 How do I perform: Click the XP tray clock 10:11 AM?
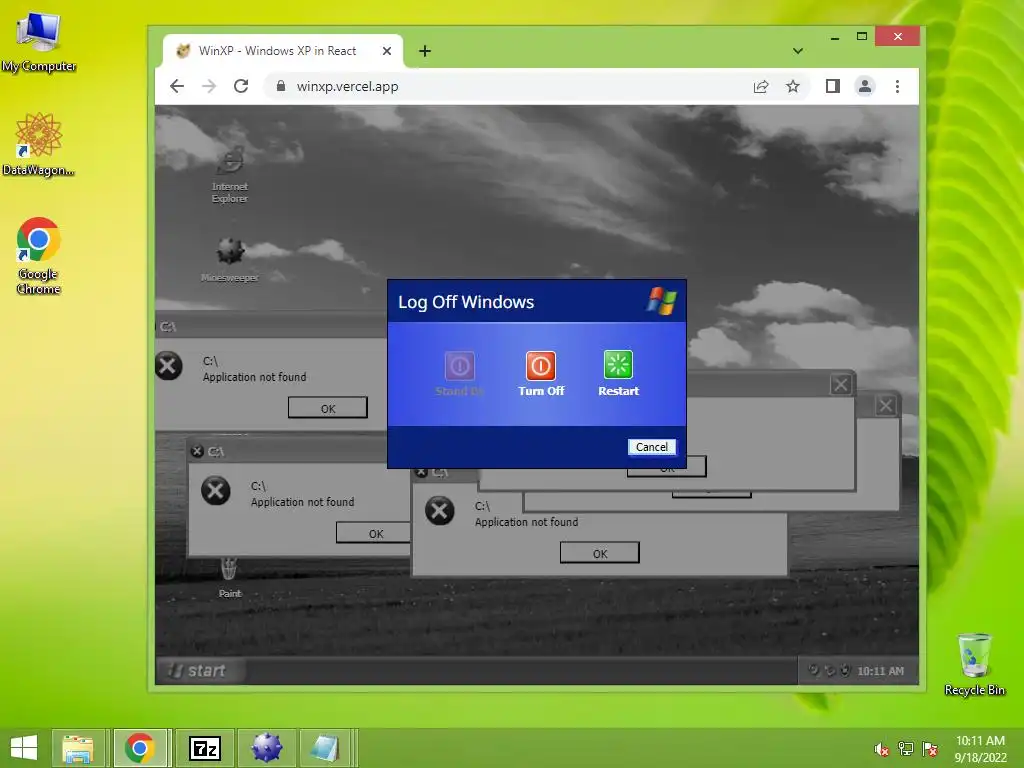point(880,671)
